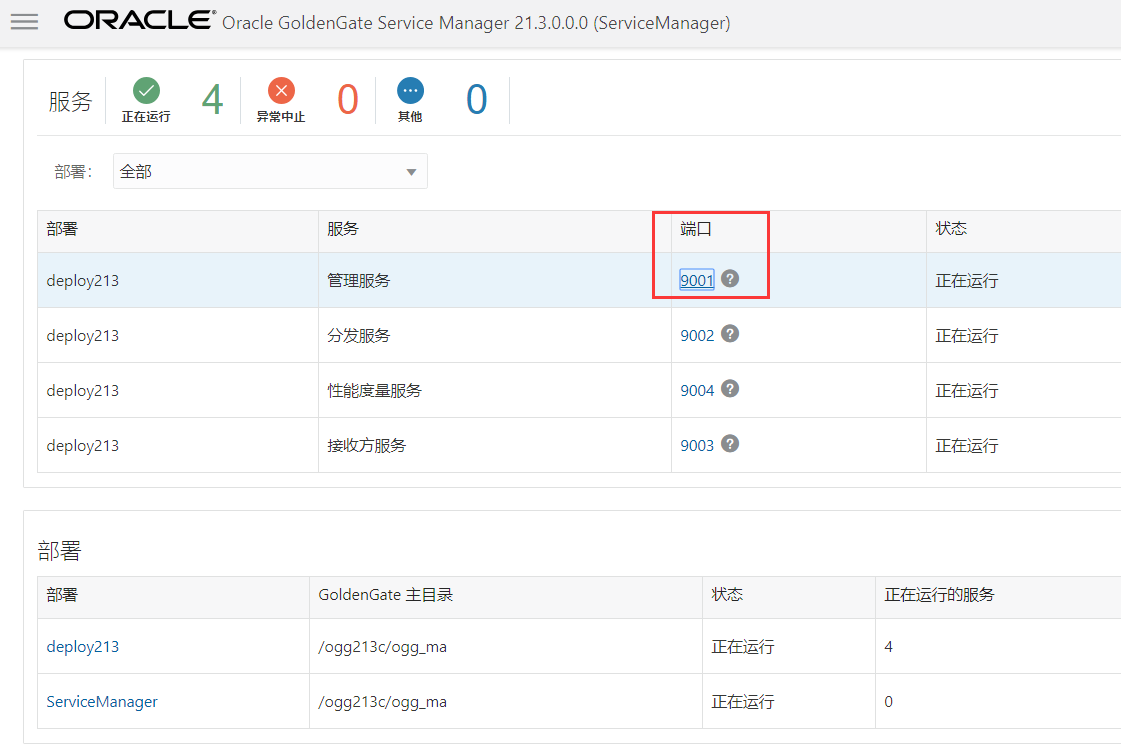Open port 9004 performance metrics link
This screenshot has height=748, width=1121.
(x=697, y=390)
